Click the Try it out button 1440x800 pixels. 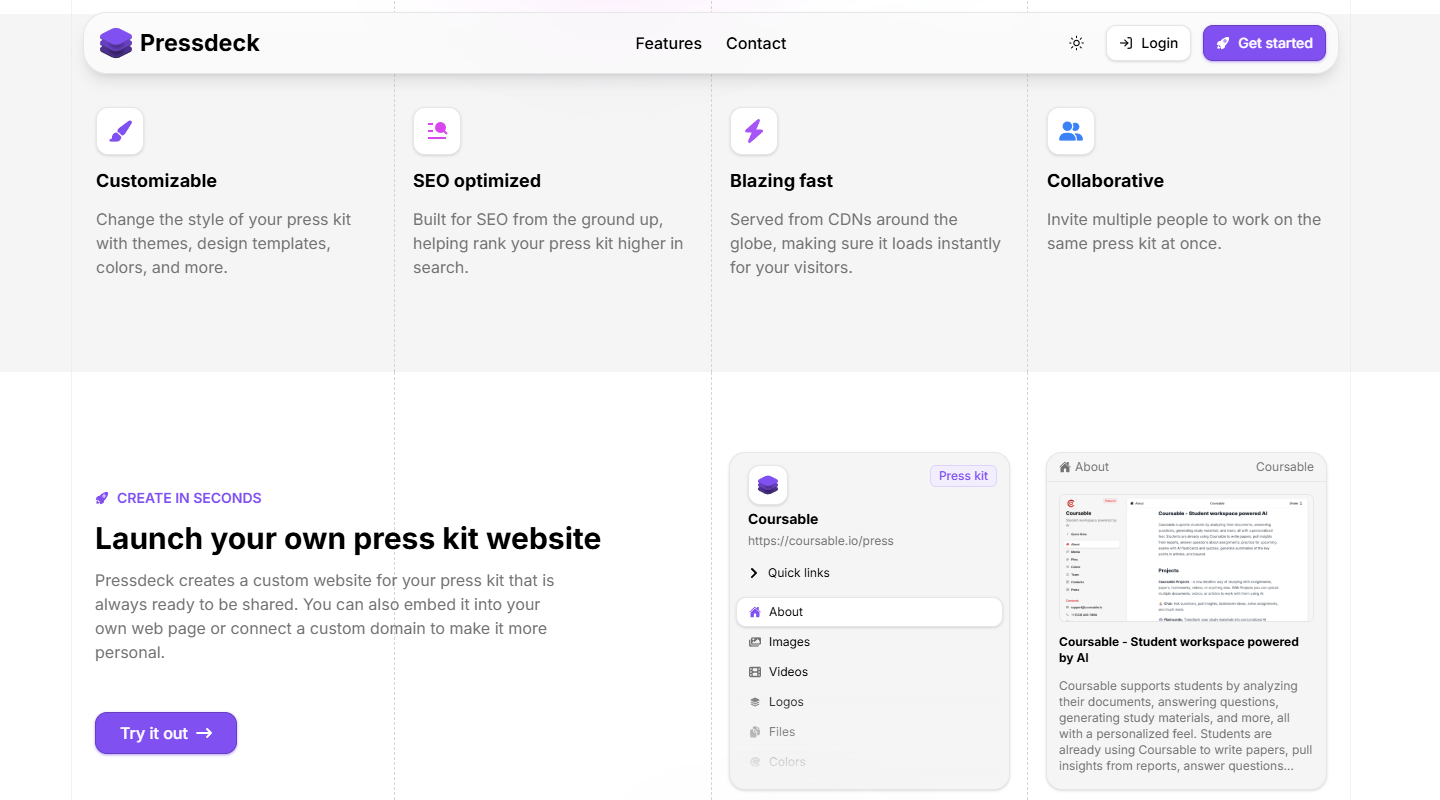coord(166,733)
